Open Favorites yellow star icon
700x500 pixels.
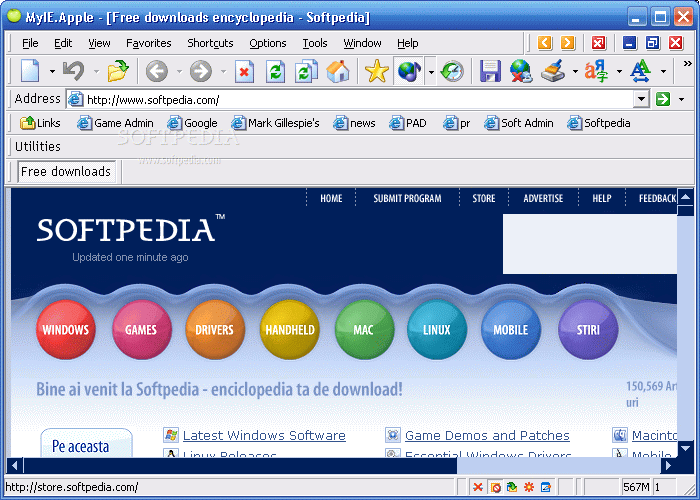[x=376, y=71]
